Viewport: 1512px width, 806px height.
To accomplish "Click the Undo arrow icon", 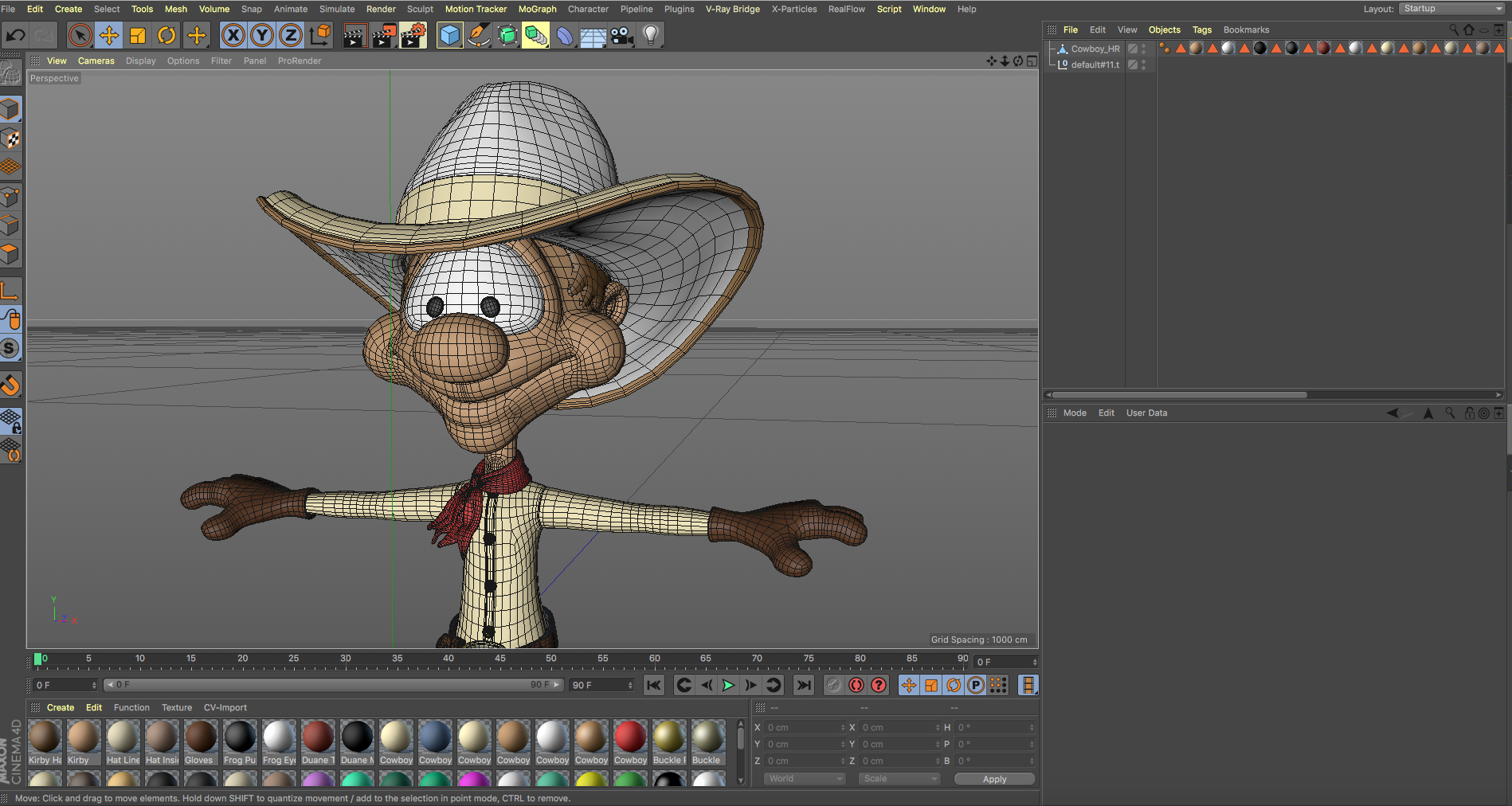I will tap(16, 35).
